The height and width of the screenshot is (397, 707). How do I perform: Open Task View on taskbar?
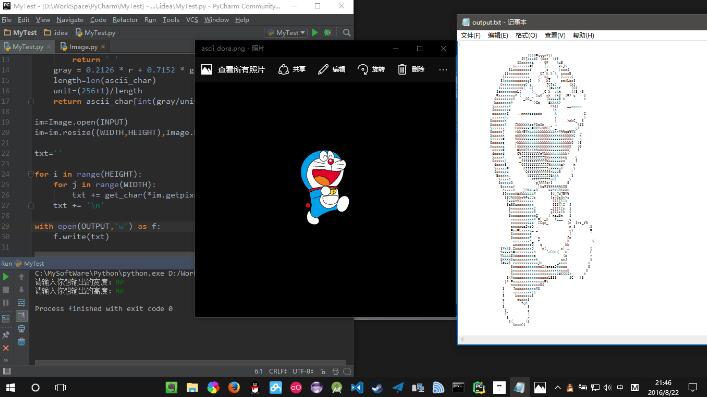click(60, 387)
